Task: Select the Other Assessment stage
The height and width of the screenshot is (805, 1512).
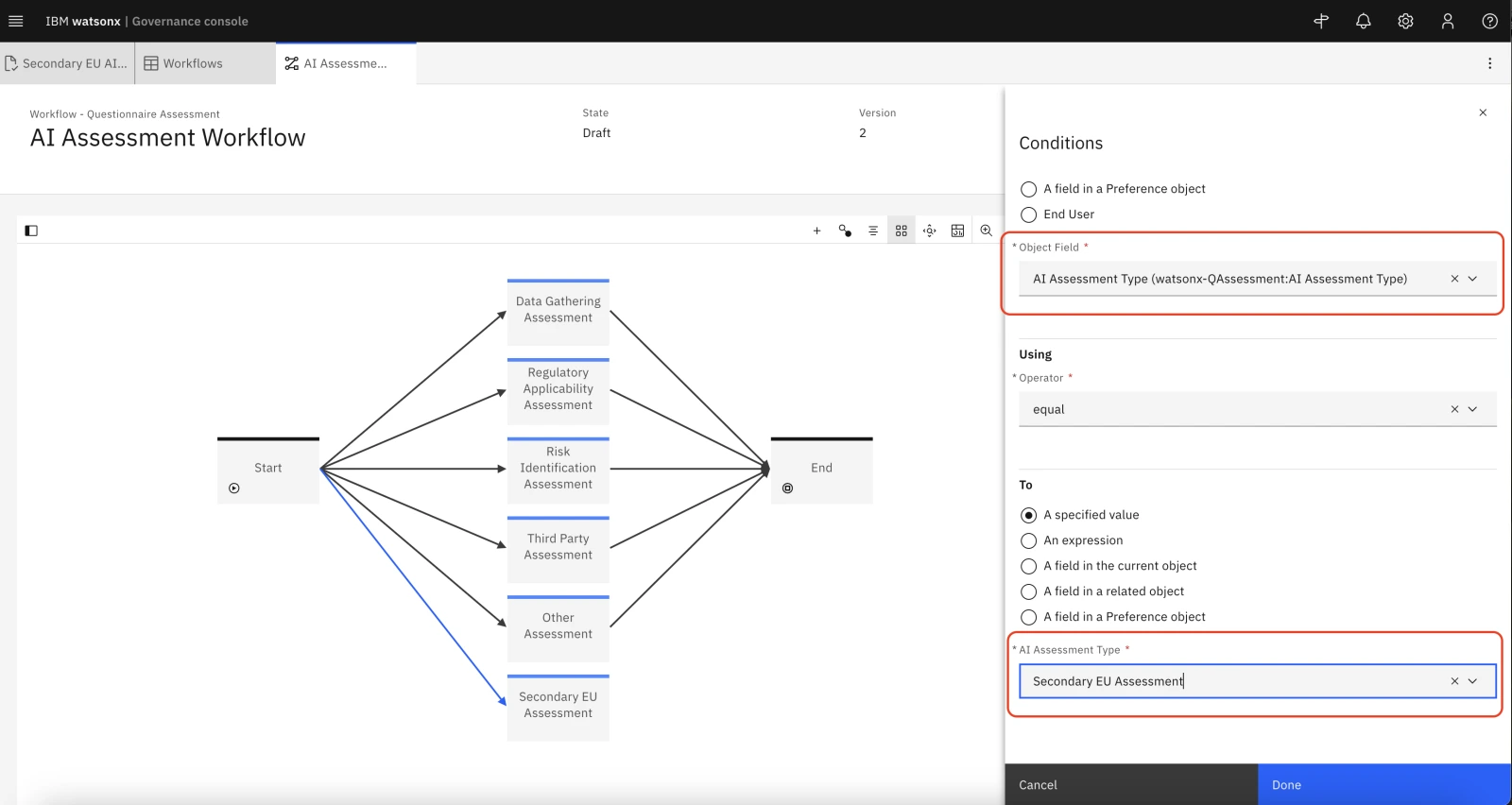Action: 558,628
